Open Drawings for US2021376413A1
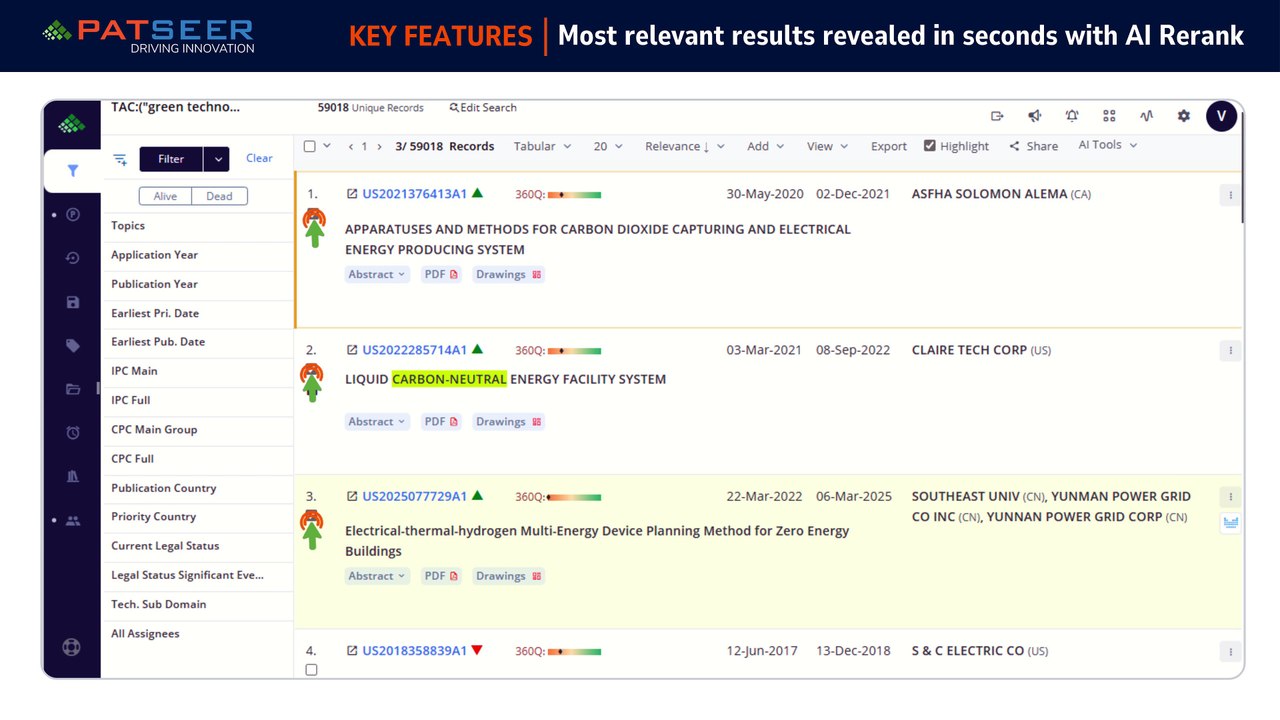 pos(509,274)
